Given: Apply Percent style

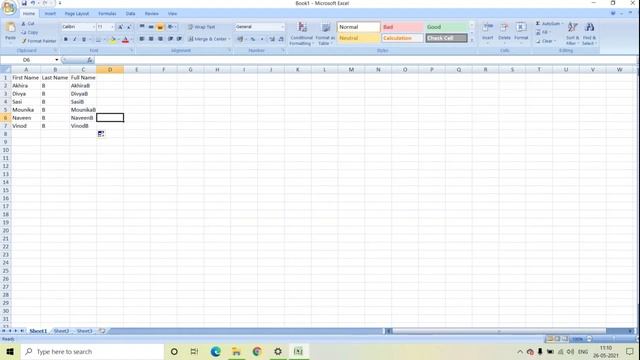Looking at the screenshot, I should pyautogui.click(x=253, y=39).
